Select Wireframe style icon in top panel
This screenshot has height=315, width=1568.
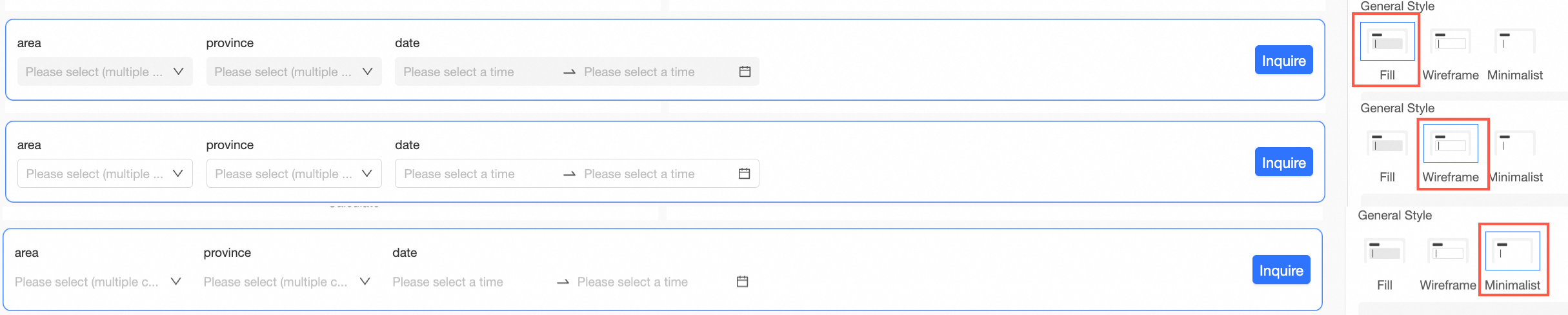[1451, 42]
